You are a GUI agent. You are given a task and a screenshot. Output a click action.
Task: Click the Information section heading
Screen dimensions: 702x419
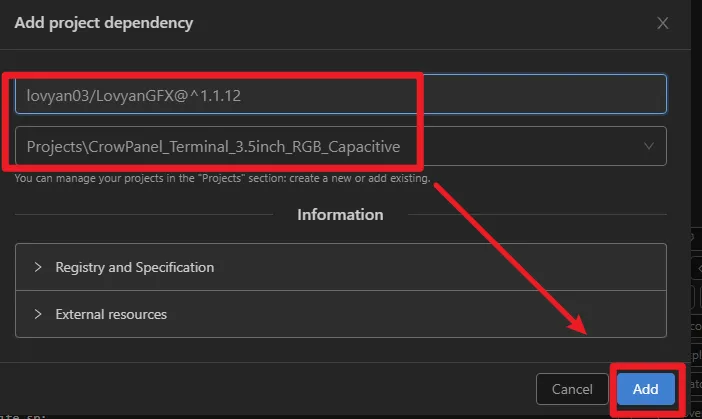(x=340, y=214)
